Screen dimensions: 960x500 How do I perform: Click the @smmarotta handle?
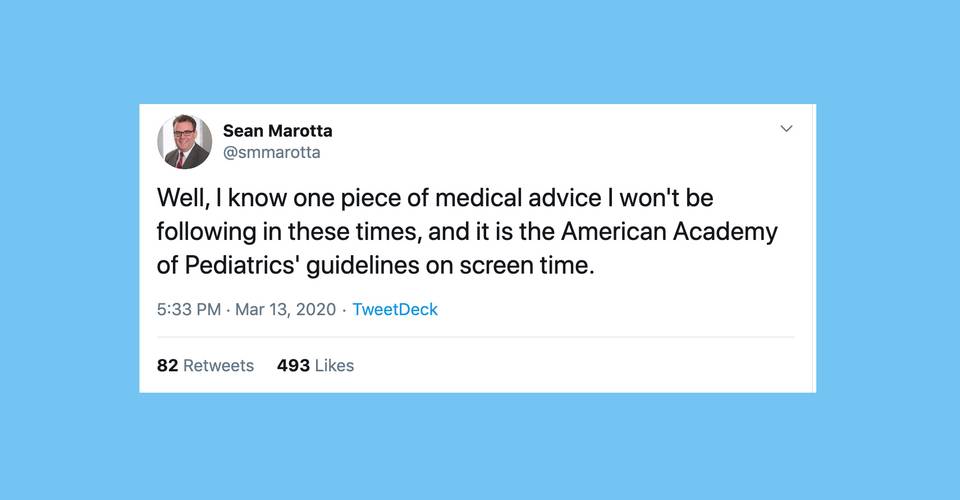(271, 153)
